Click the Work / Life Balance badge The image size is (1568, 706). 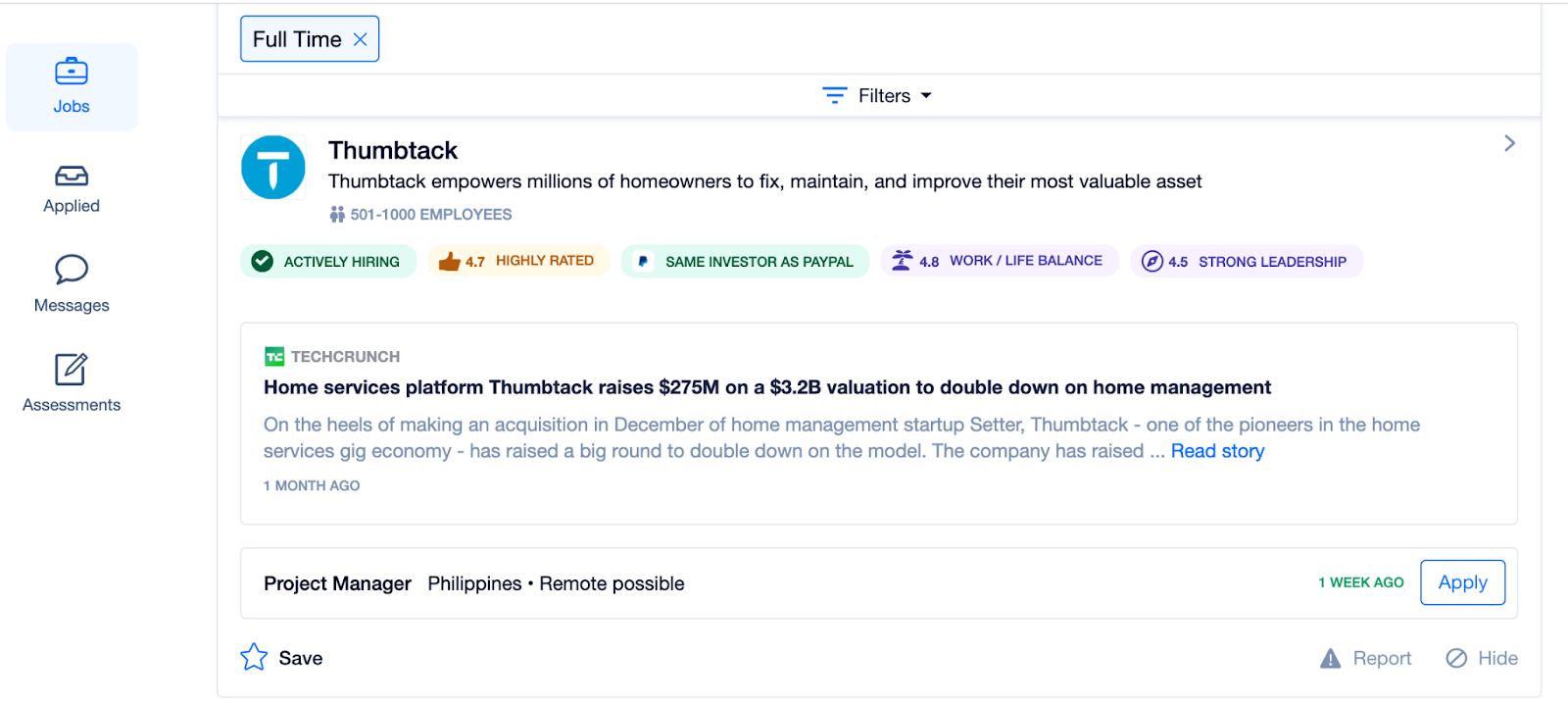tap(999, 261)
